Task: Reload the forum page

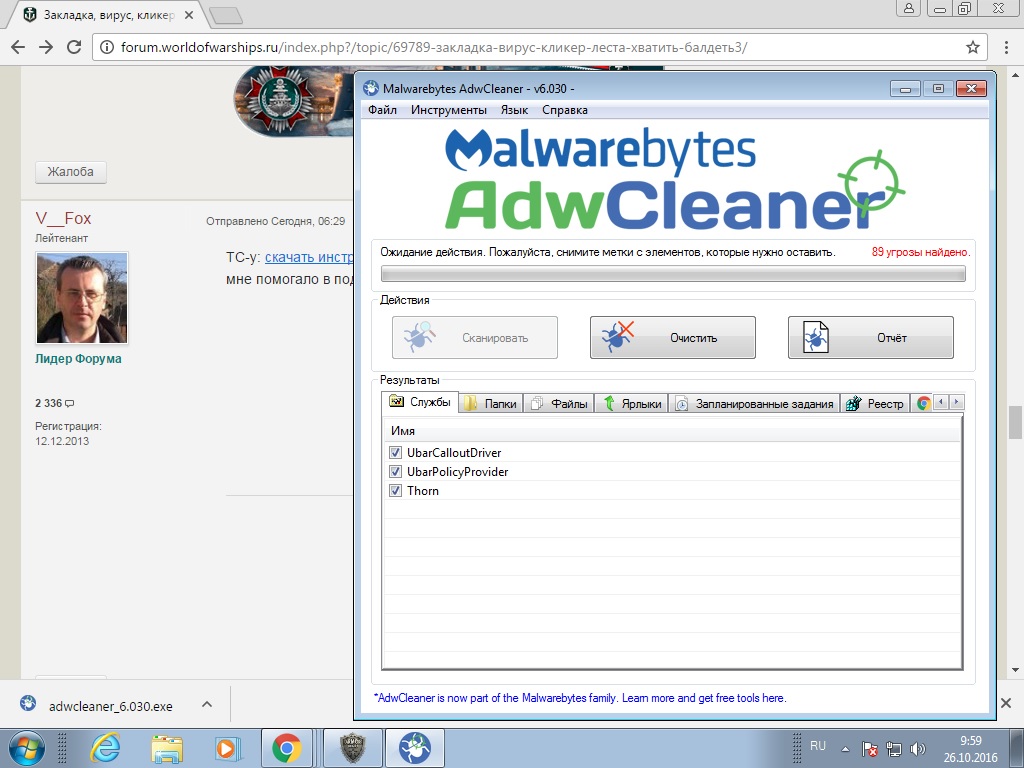Action: [74, 47]
